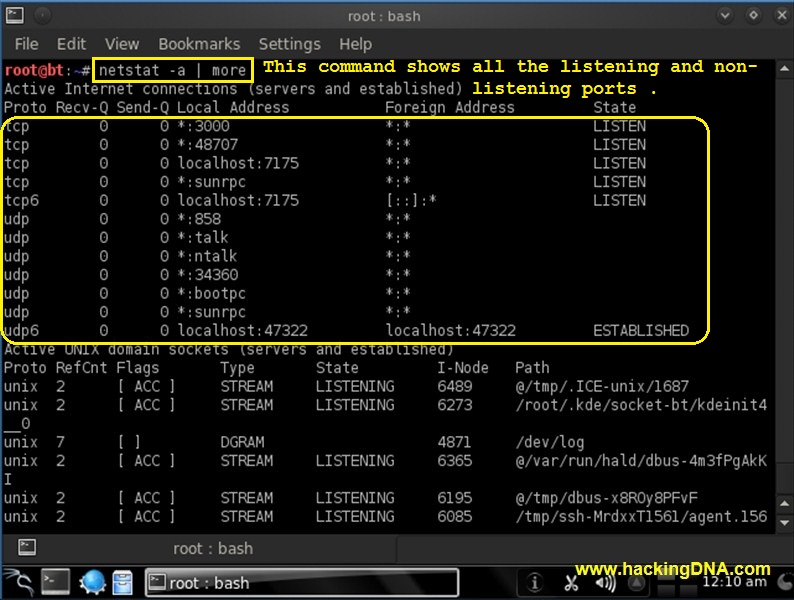
Task: Click the crescent icon at far right of panel
Action: click(785, 582)
